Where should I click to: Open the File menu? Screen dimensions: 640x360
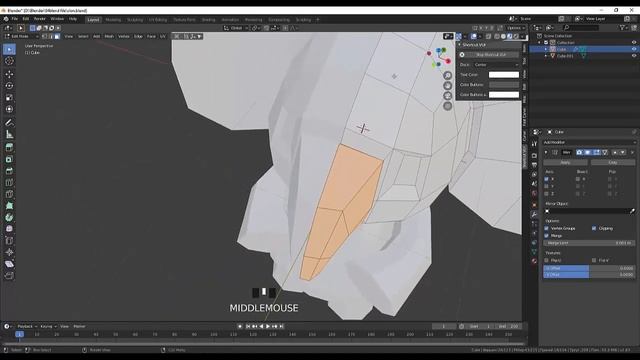(x=15, y=19)
